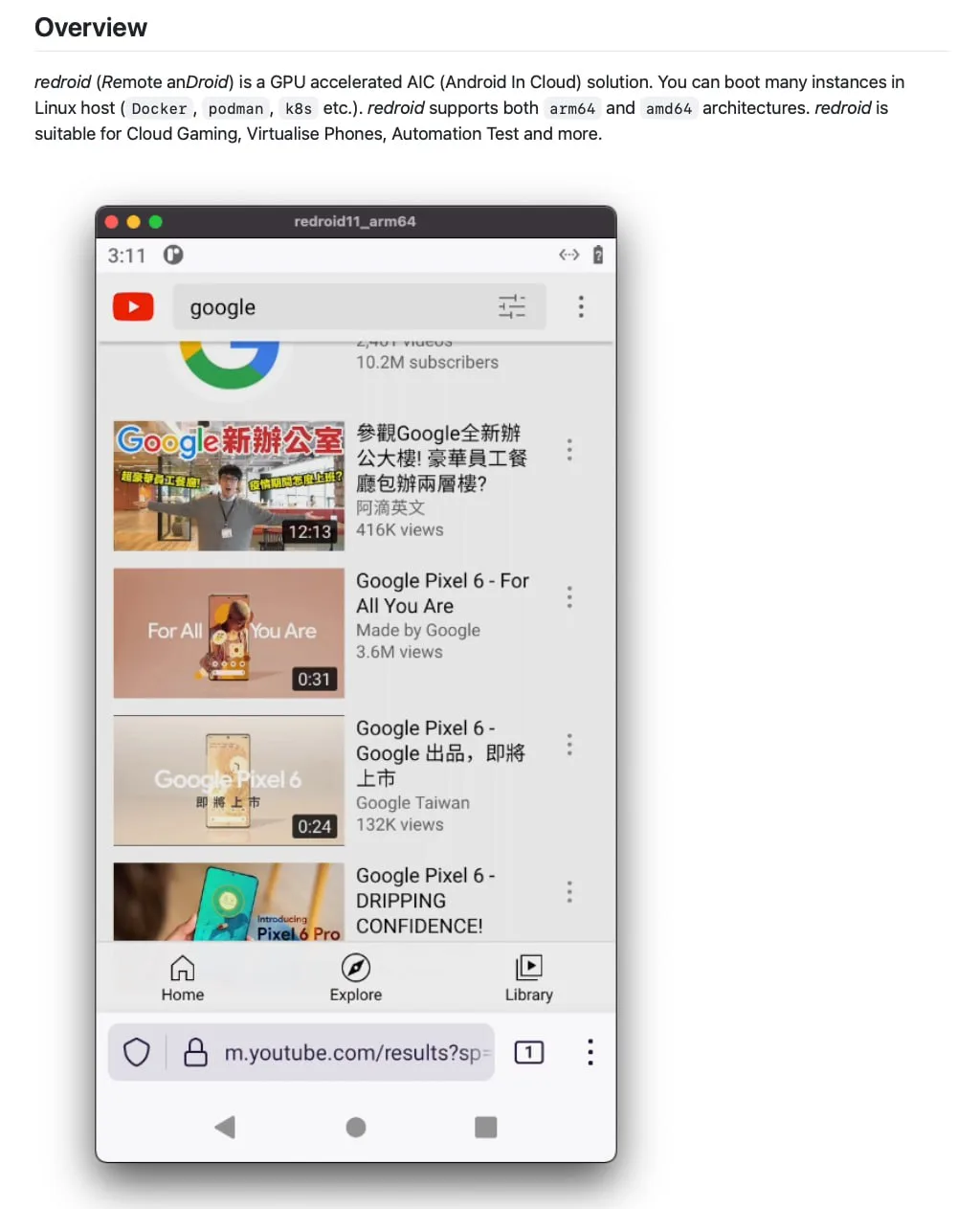Click Google Pixel 6 - Google 出品 title
Screen dimensions: 980x1209
(x=440, y=753)
